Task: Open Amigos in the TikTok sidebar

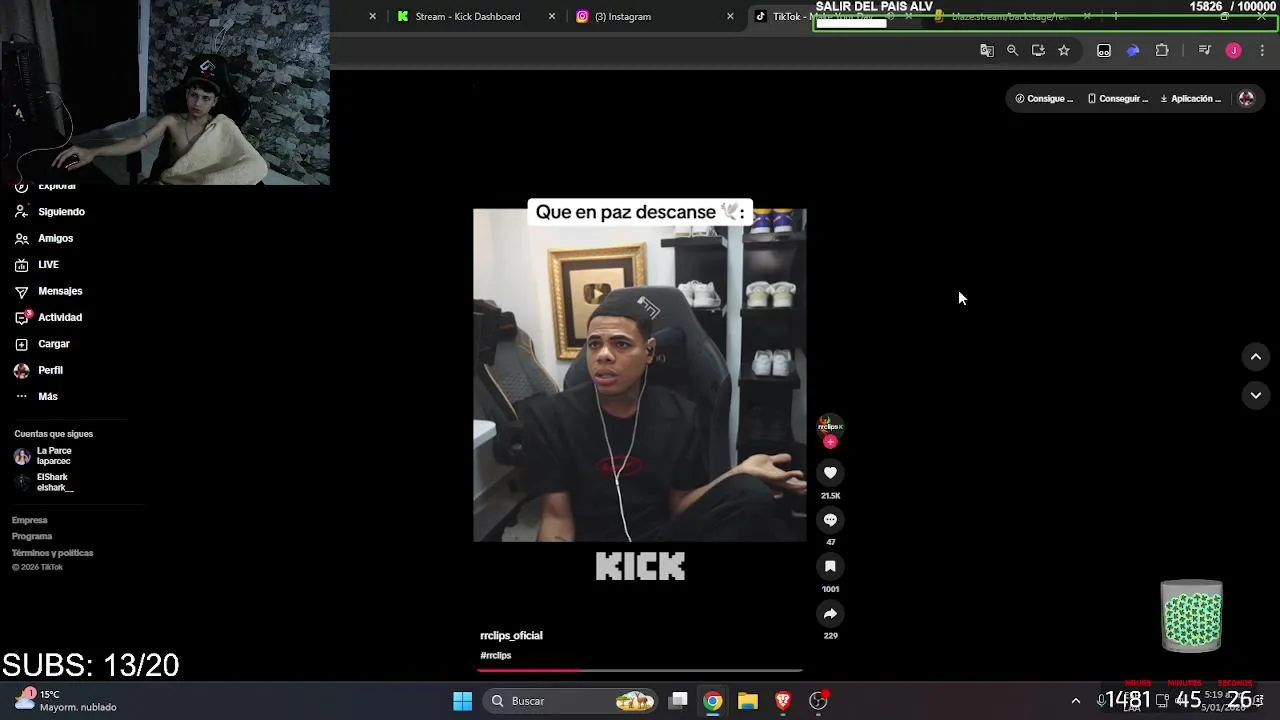Action: [44, 238]
